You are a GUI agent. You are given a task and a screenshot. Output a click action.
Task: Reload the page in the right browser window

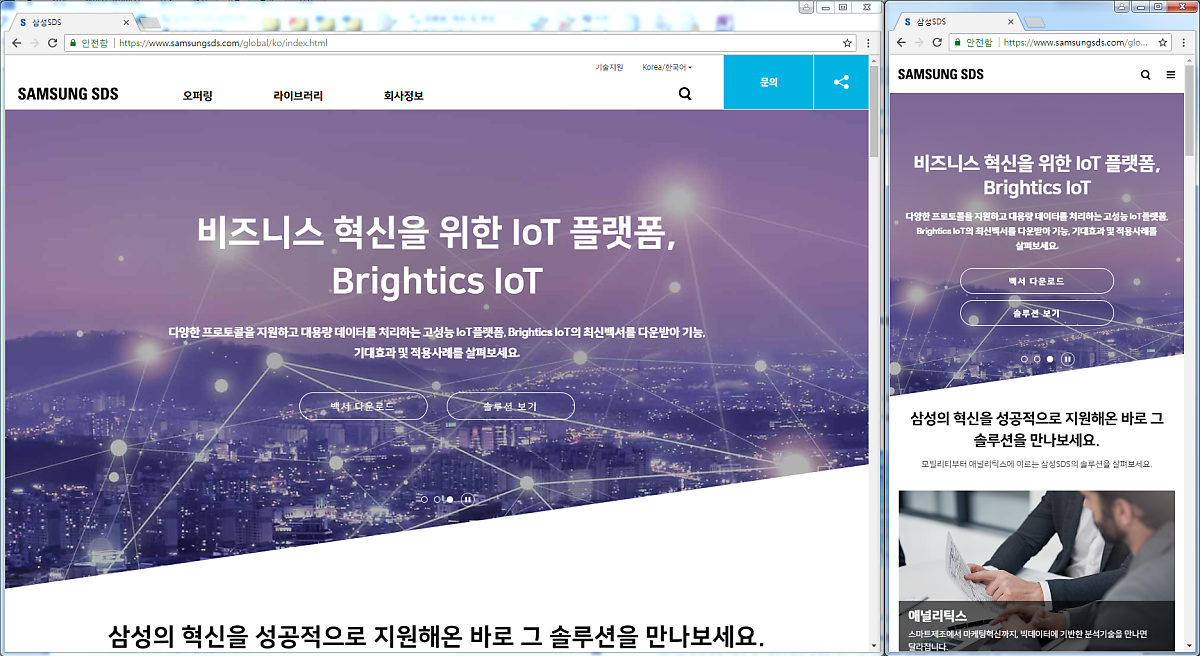[937, 43]
